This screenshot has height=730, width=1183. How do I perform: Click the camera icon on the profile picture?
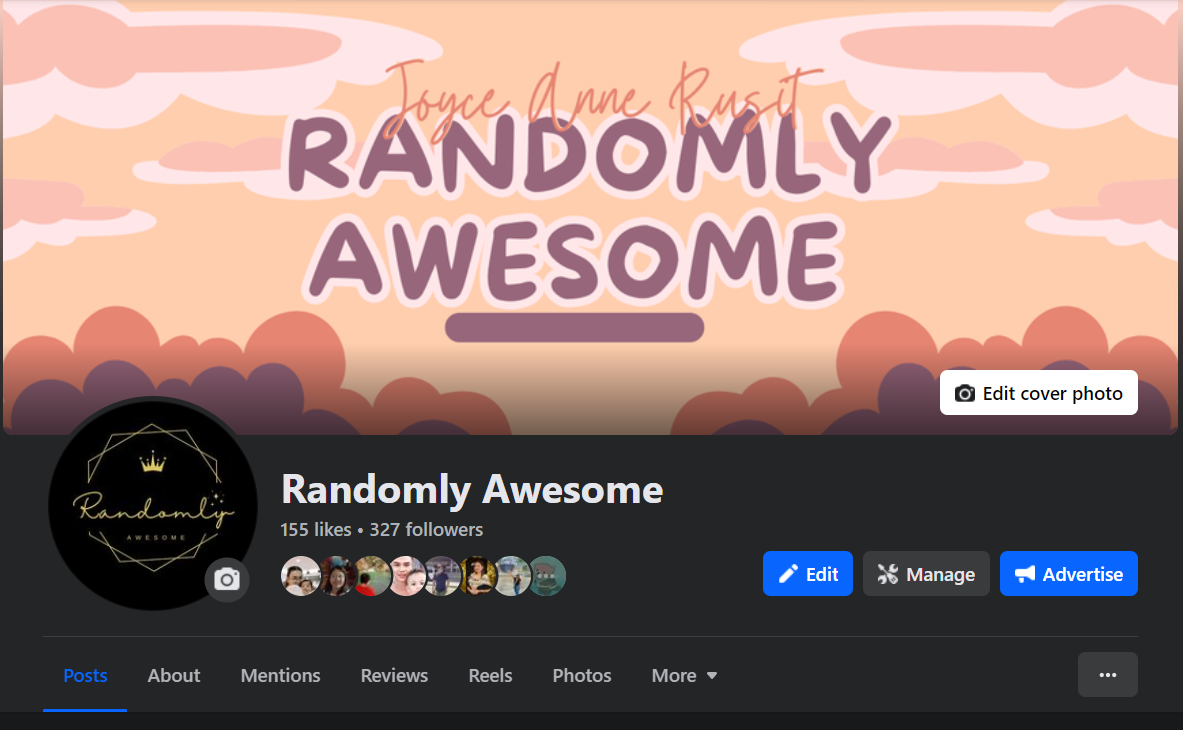(227, 579)
